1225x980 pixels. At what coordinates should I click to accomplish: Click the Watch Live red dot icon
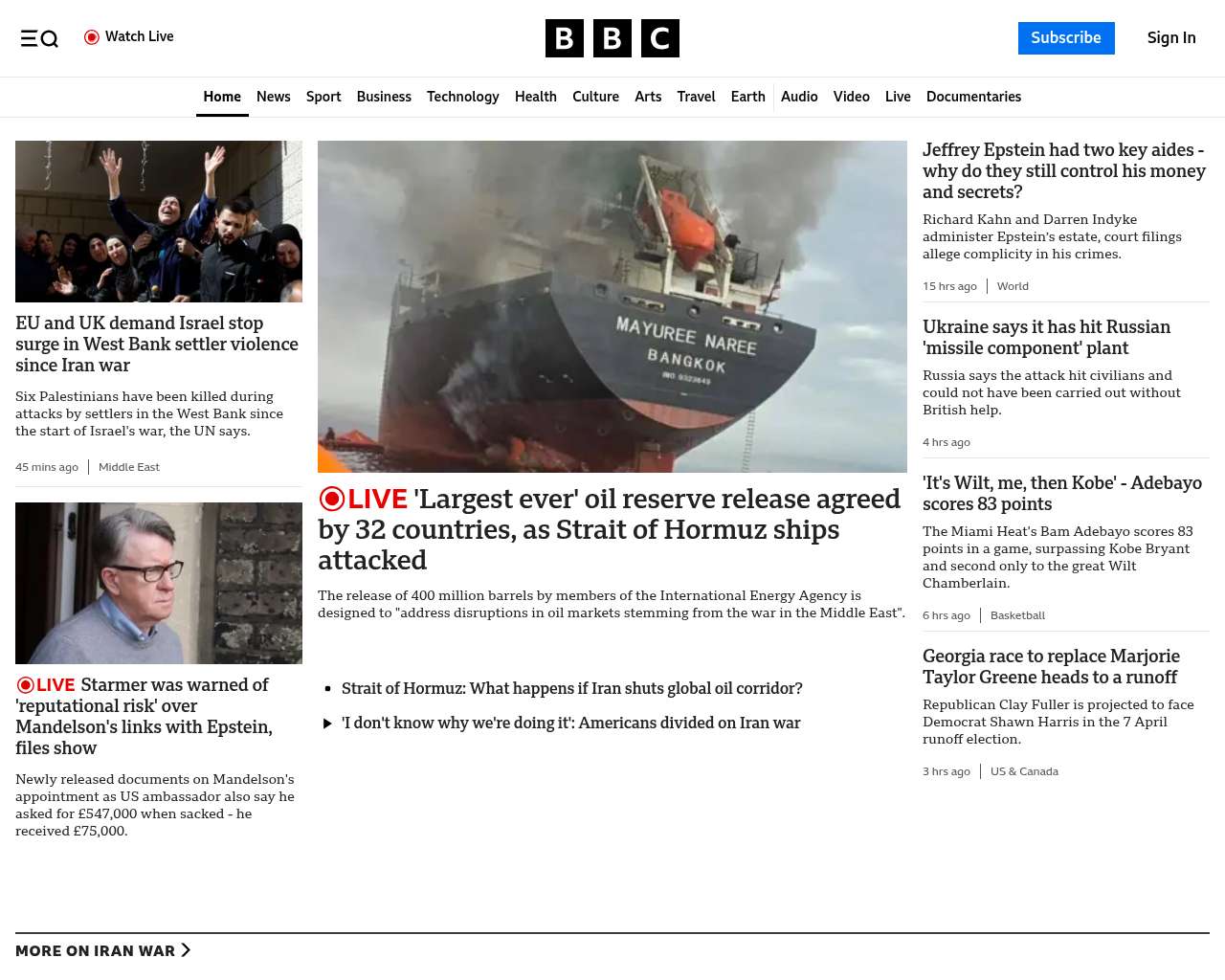(92, 37)
